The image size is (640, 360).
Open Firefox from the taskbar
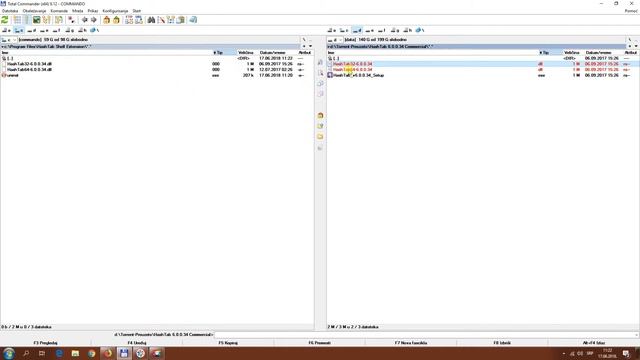click(x=108, y=353)
